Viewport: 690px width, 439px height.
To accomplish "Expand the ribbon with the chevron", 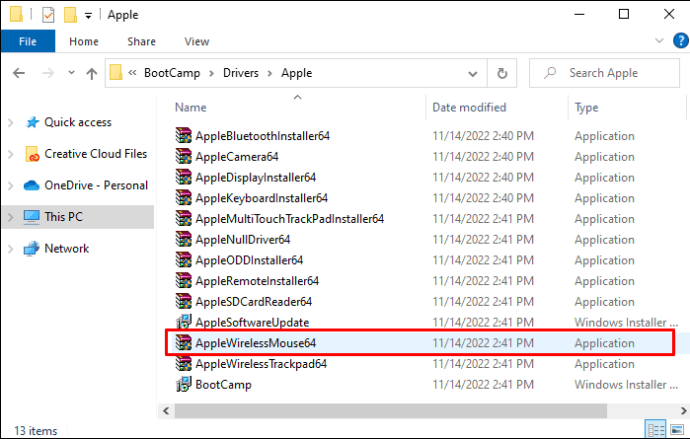I will click(x=659, y=41).
